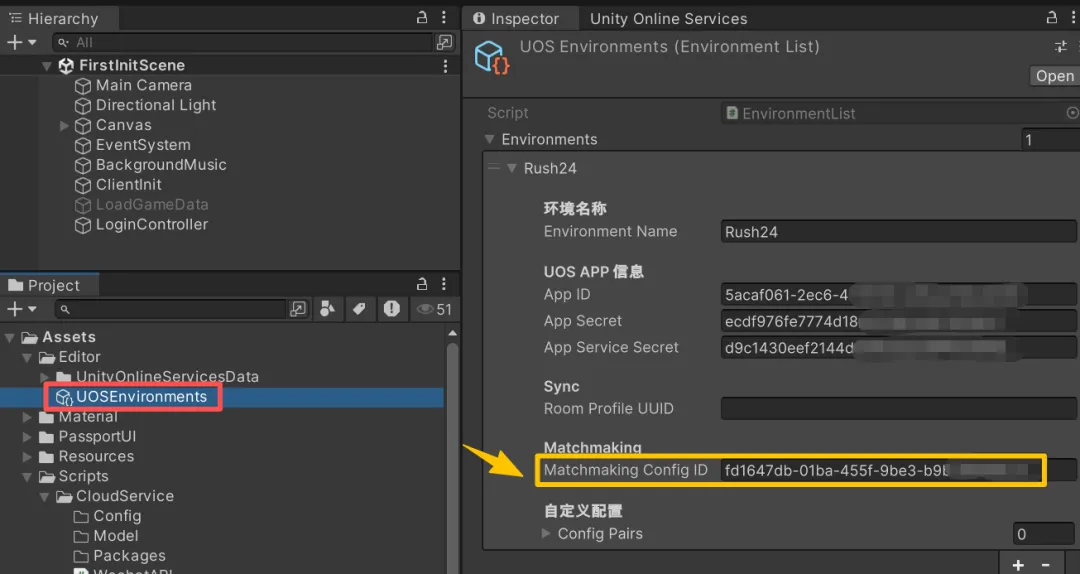Image resolution: width=1080 pixels, height=574 pixels.
Task: Click Open button in Inspector
Action: point(1055,76)
